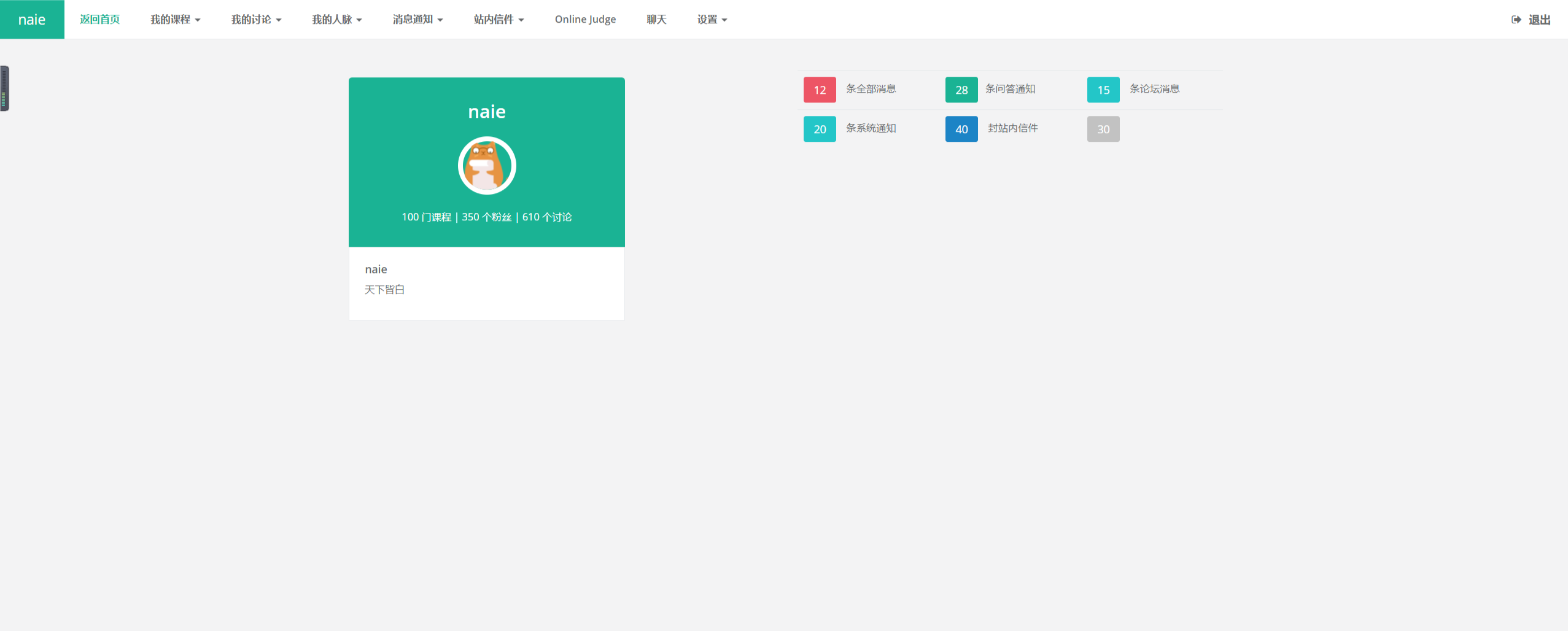
Task: Open 条论坛消息 forum messages
Action: (x=1154, y=89)
